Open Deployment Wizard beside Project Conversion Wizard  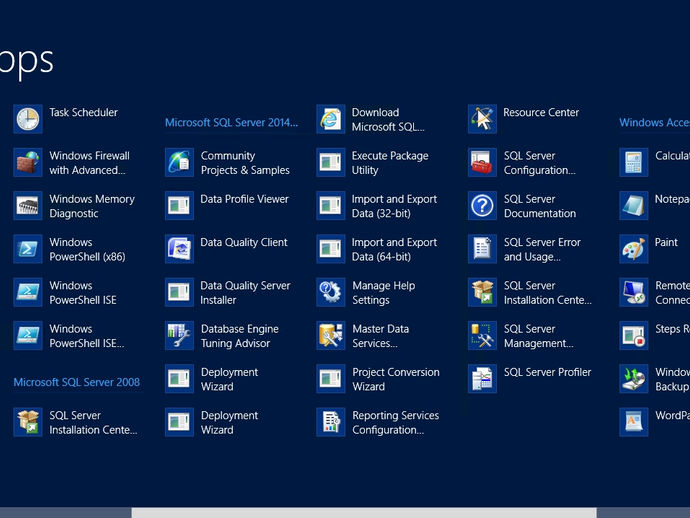(x=212, y=379)
